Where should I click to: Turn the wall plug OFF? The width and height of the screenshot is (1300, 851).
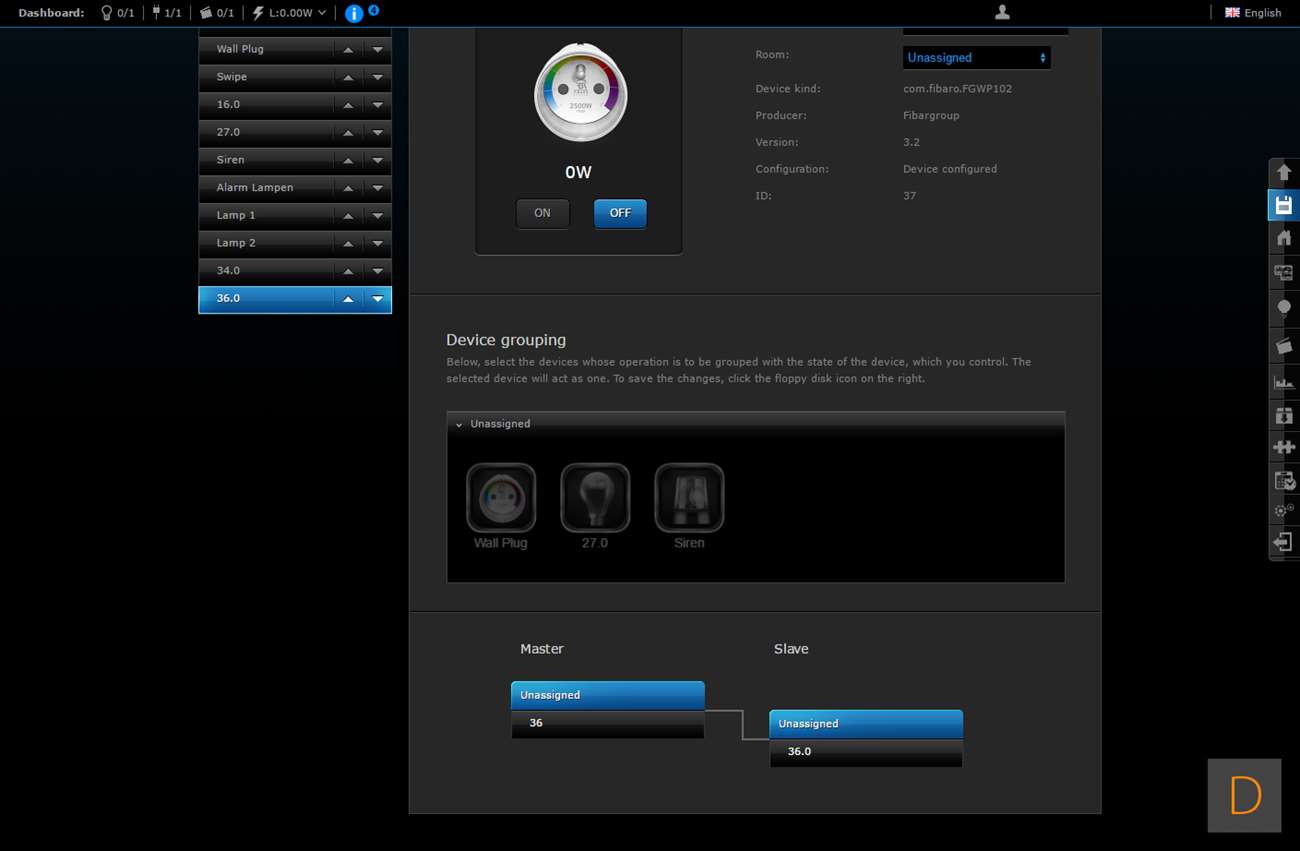pyautogui.click(x=620, y=213)
